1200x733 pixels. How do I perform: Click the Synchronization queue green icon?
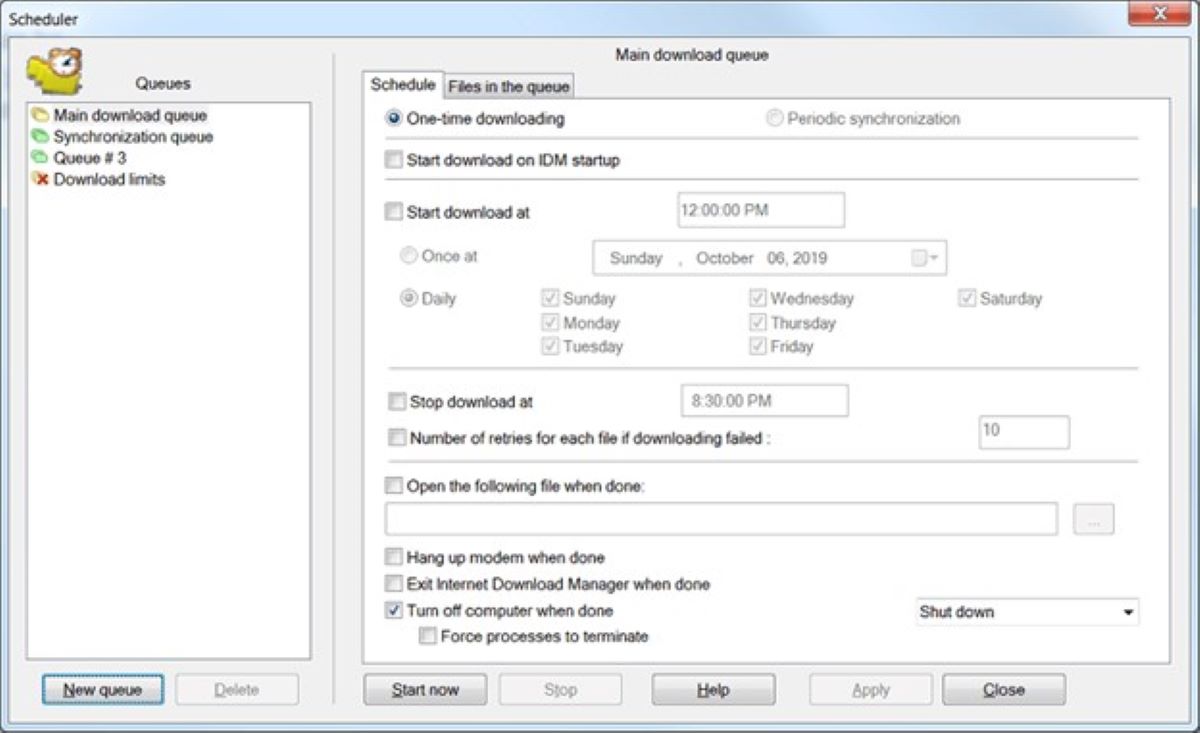click(40, 137)
